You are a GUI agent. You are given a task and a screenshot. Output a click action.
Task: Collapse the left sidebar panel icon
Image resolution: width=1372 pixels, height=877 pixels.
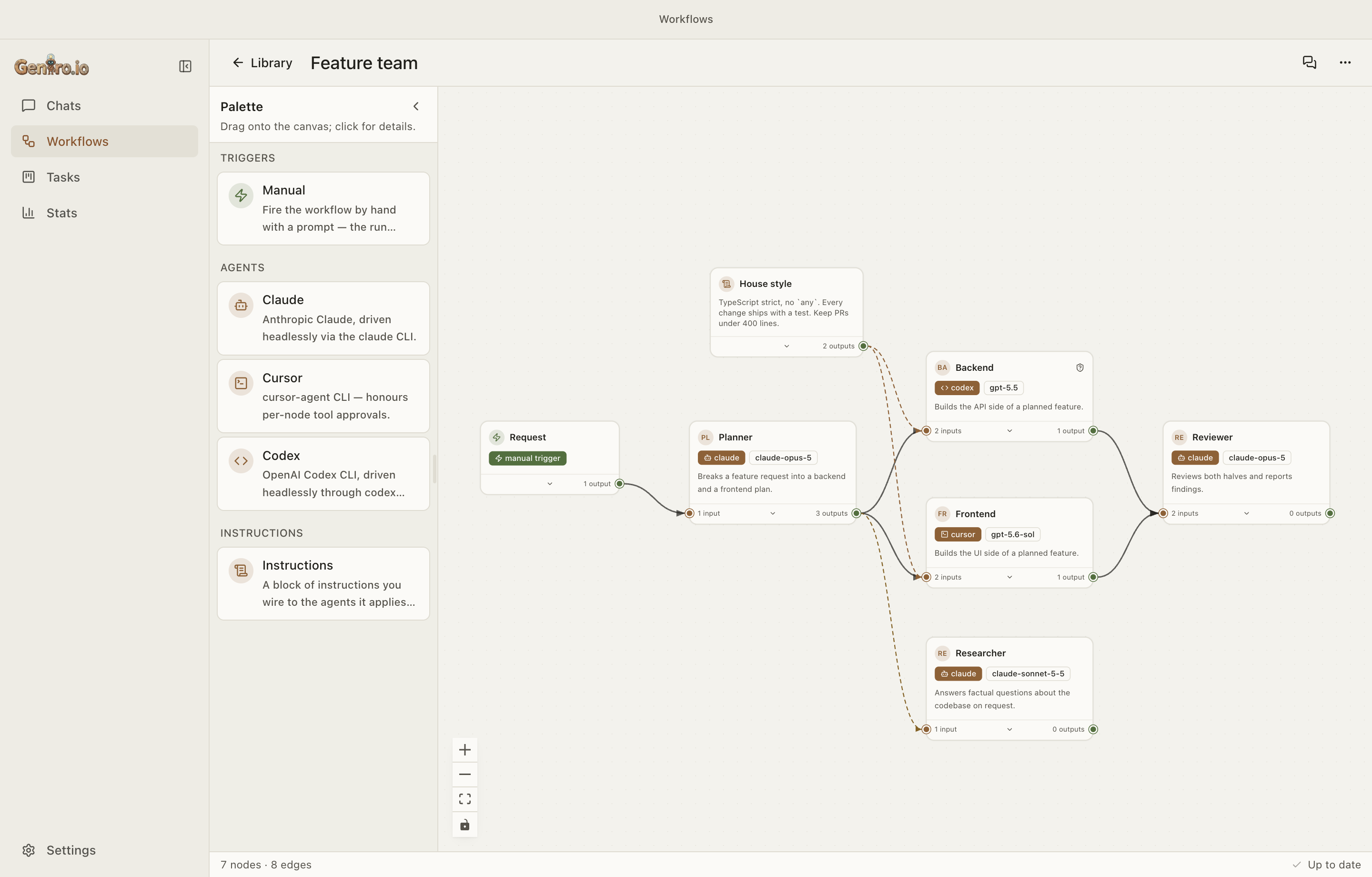(185, 66)
